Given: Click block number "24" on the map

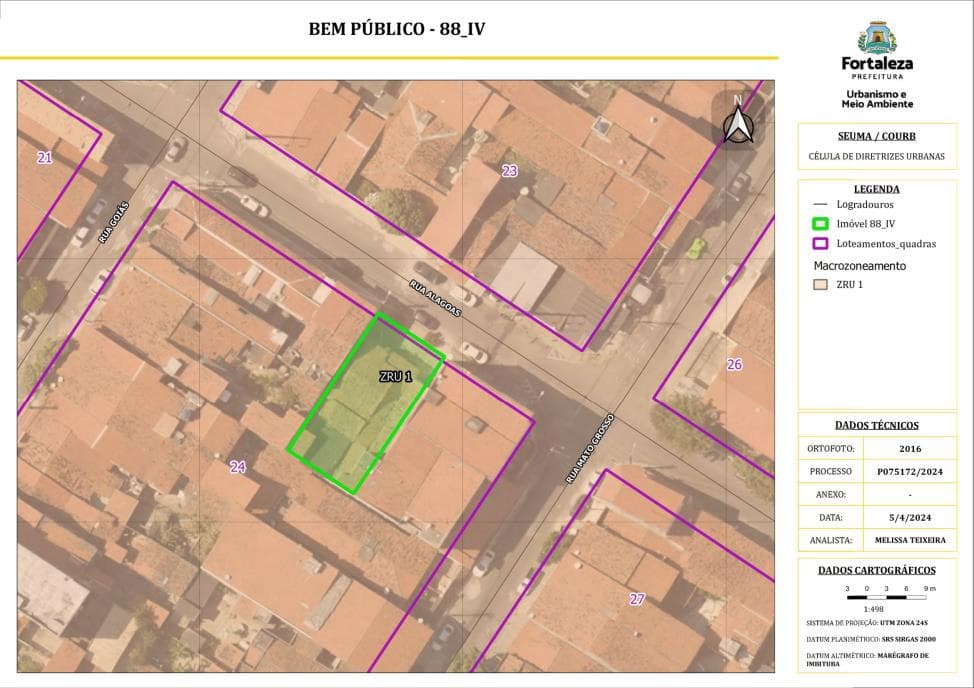Looking at the screenshot, I should (x=238, y=466).
